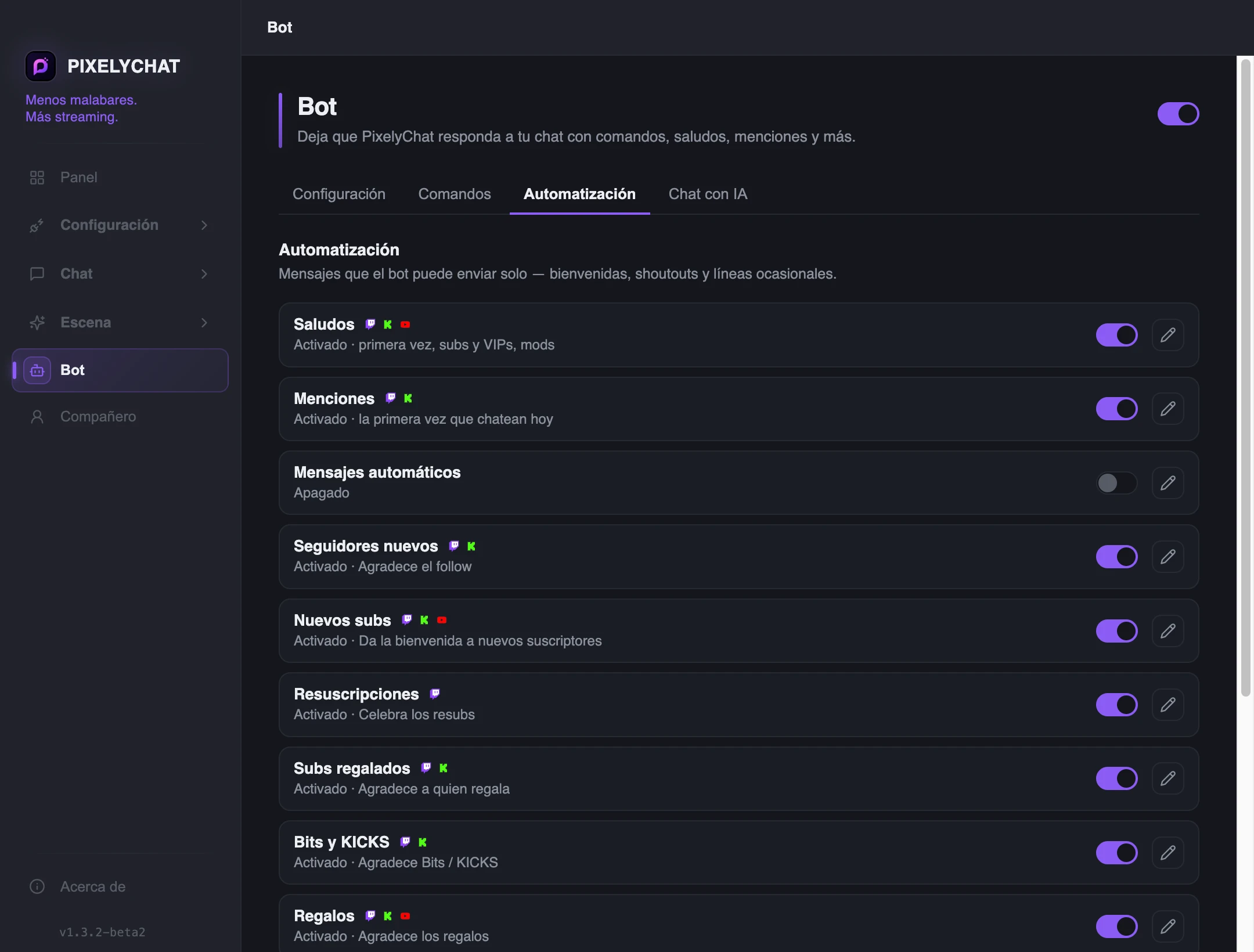This screenshot has height=952, width=1254.
Task: Click 'Menos malabares. Más streaming.' tagline
Action: [x=81, y=109]
